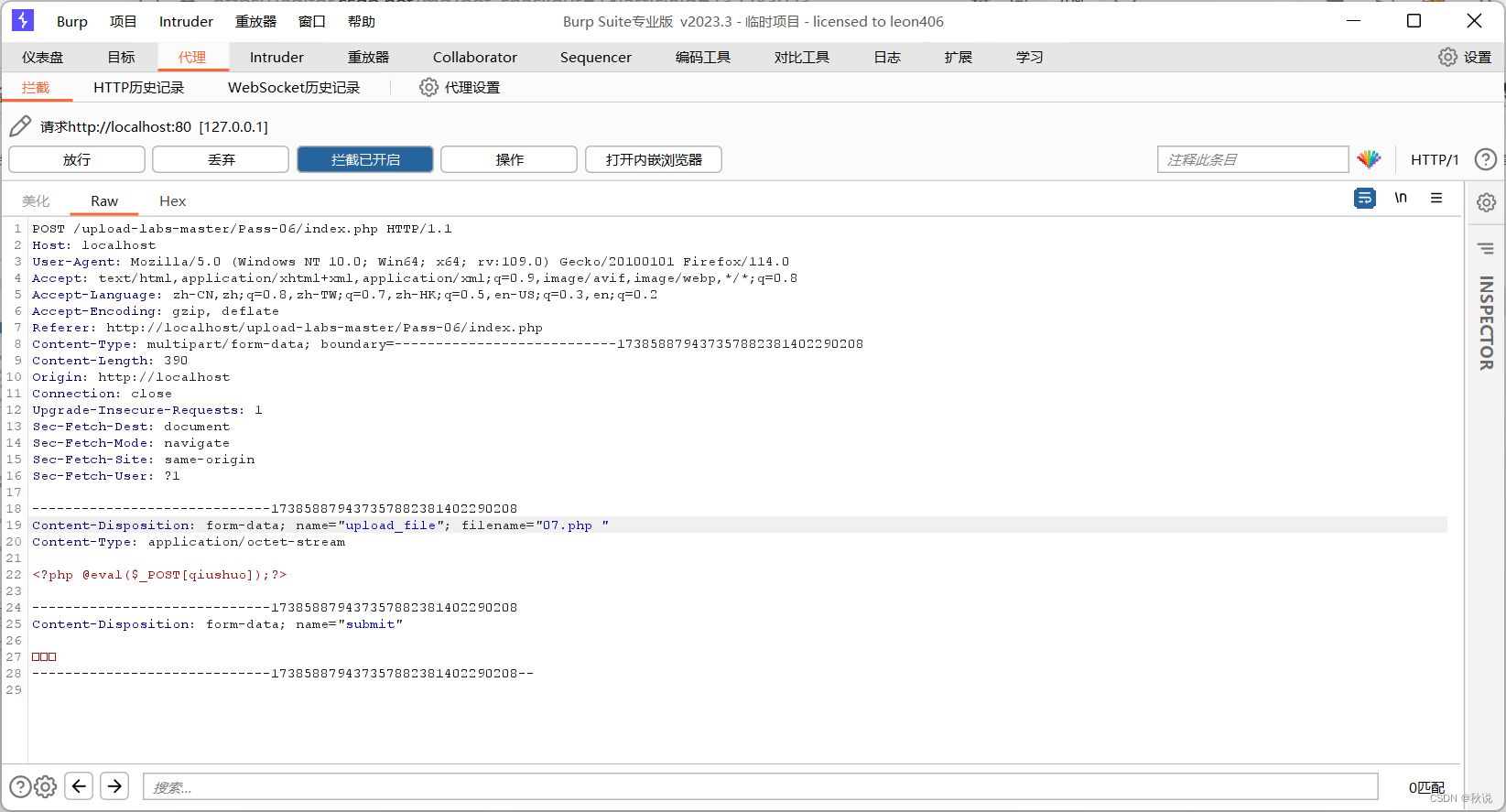Select the Raw view tab
Viewport: 1506px width, 812px height.
point(104,200)
